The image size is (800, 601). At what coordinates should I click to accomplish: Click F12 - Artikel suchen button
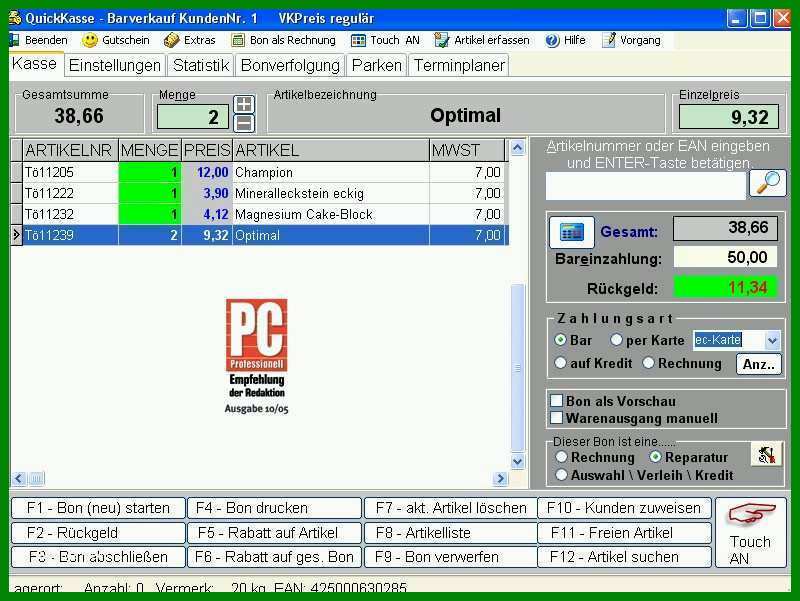coord(624,557)
